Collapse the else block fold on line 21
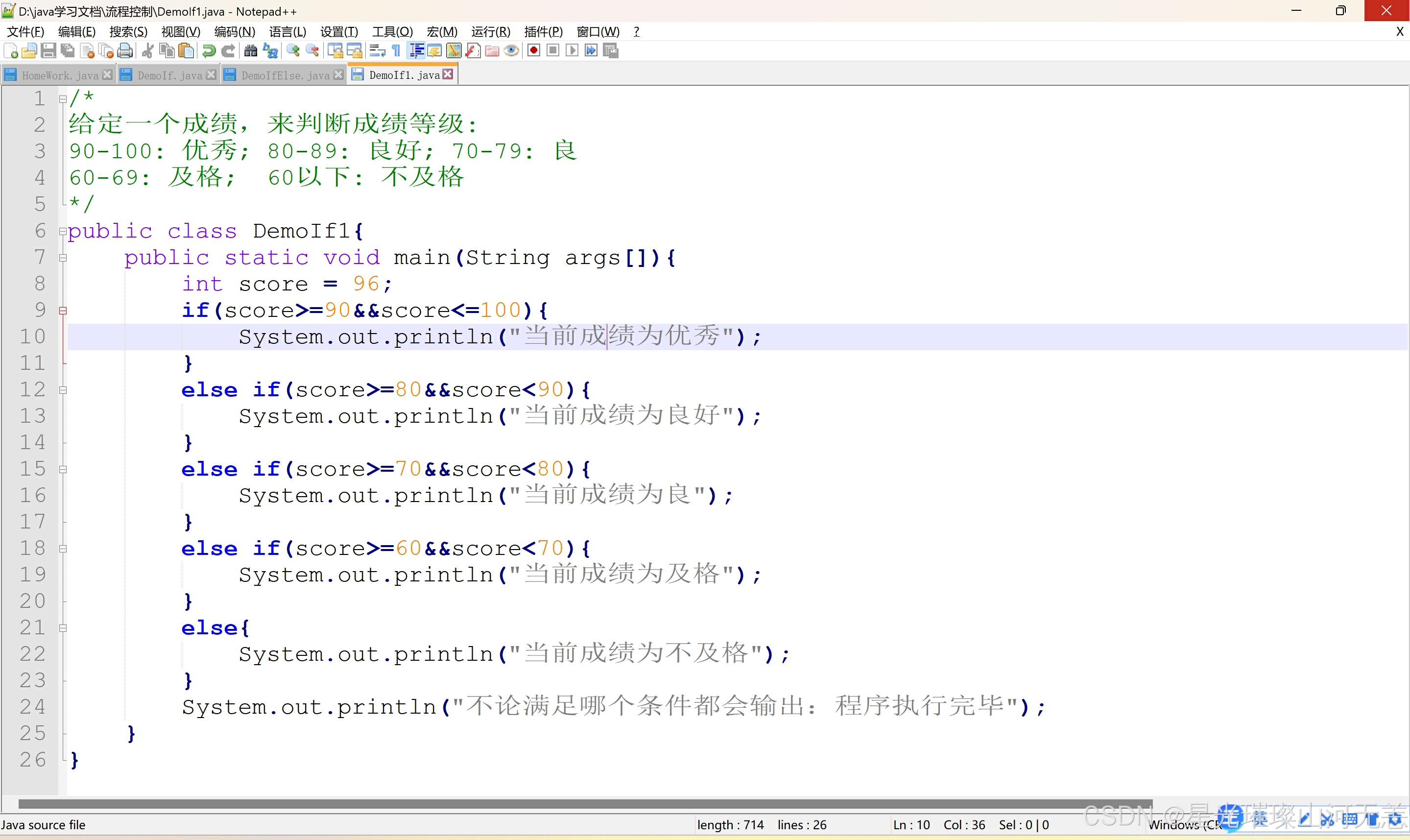The width and height of the screenshot is (1410, 840). tap(63, 628)
